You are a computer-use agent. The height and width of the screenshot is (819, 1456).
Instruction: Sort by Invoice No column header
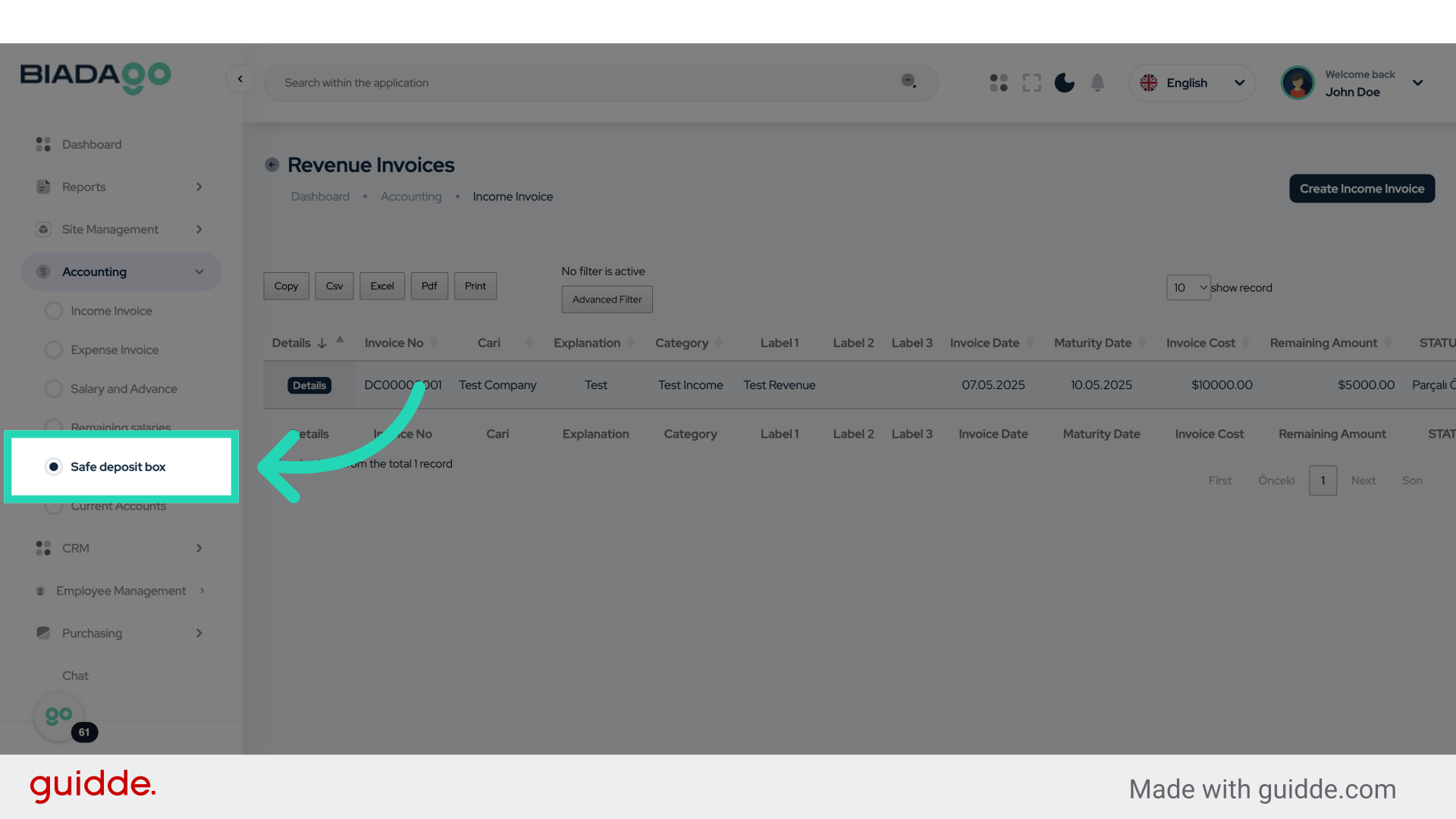click(394, 343)
